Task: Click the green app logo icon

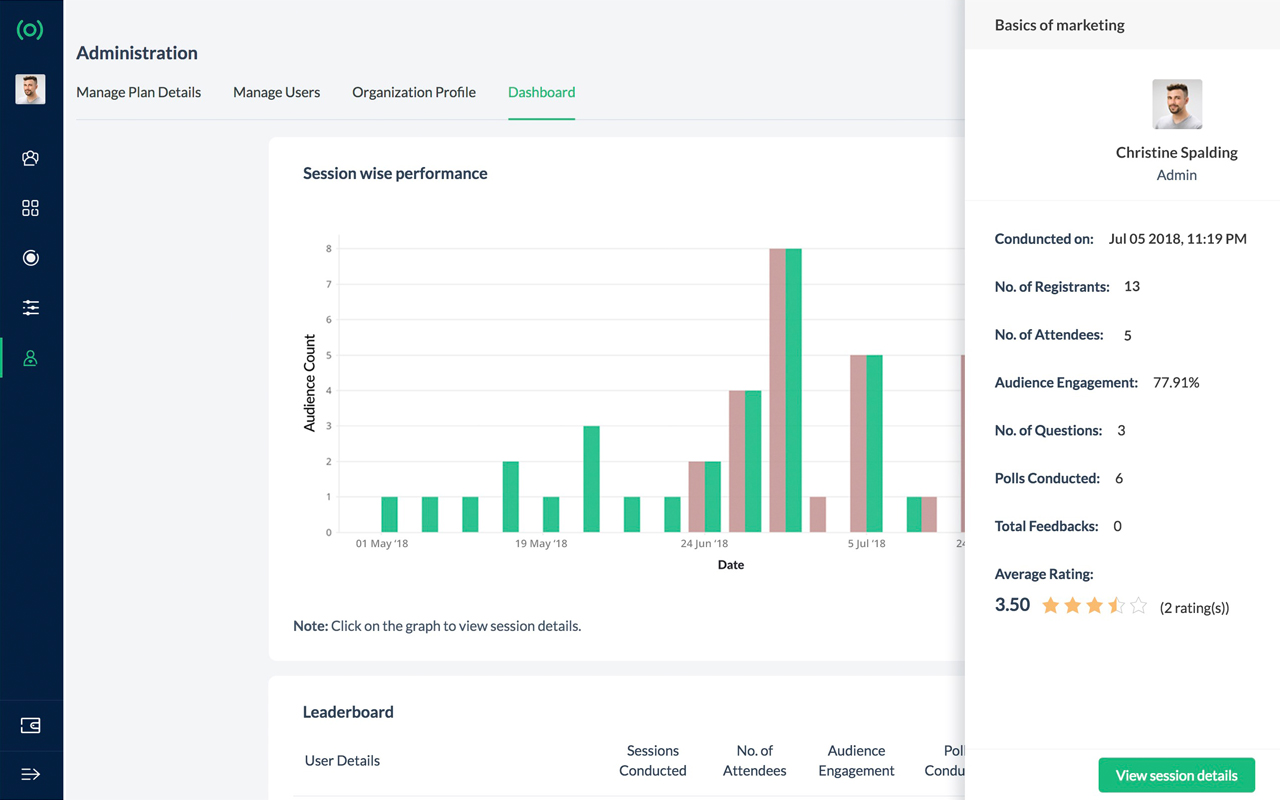Action: pos(30,30)
